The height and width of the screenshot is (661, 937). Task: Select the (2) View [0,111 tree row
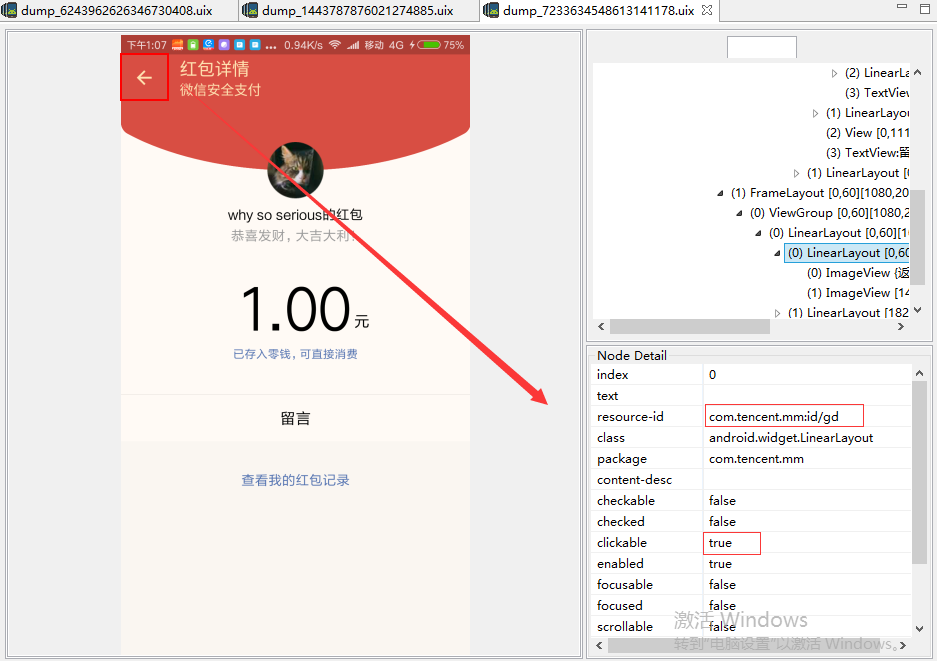(x=867, y=133)
